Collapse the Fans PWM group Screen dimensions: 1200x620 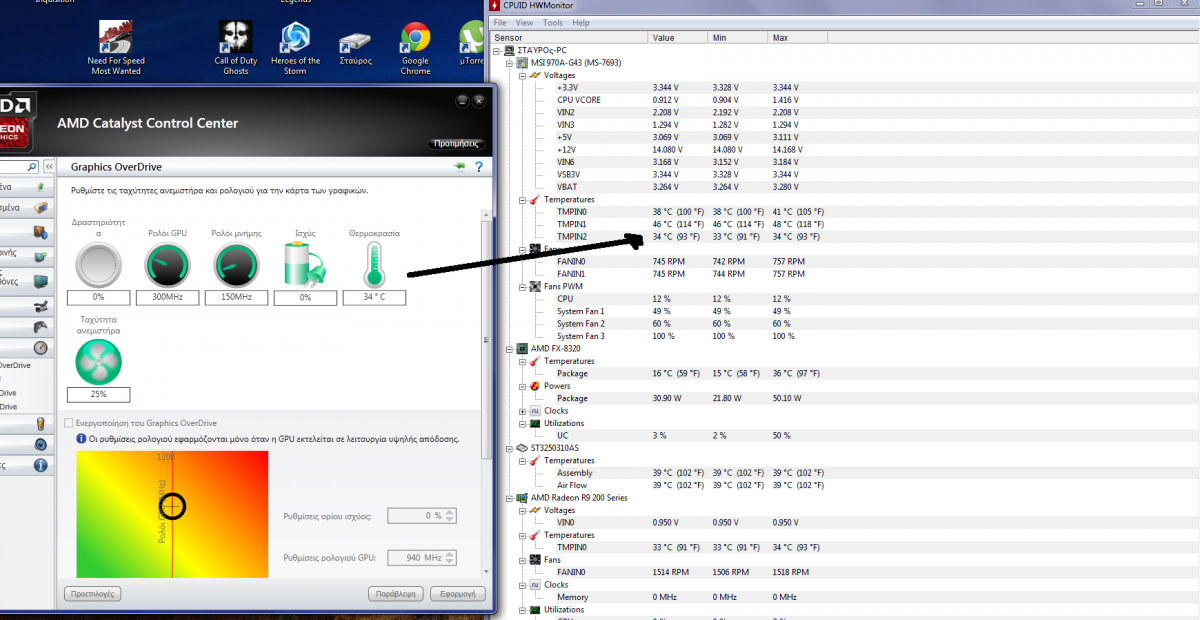(523, 286)
